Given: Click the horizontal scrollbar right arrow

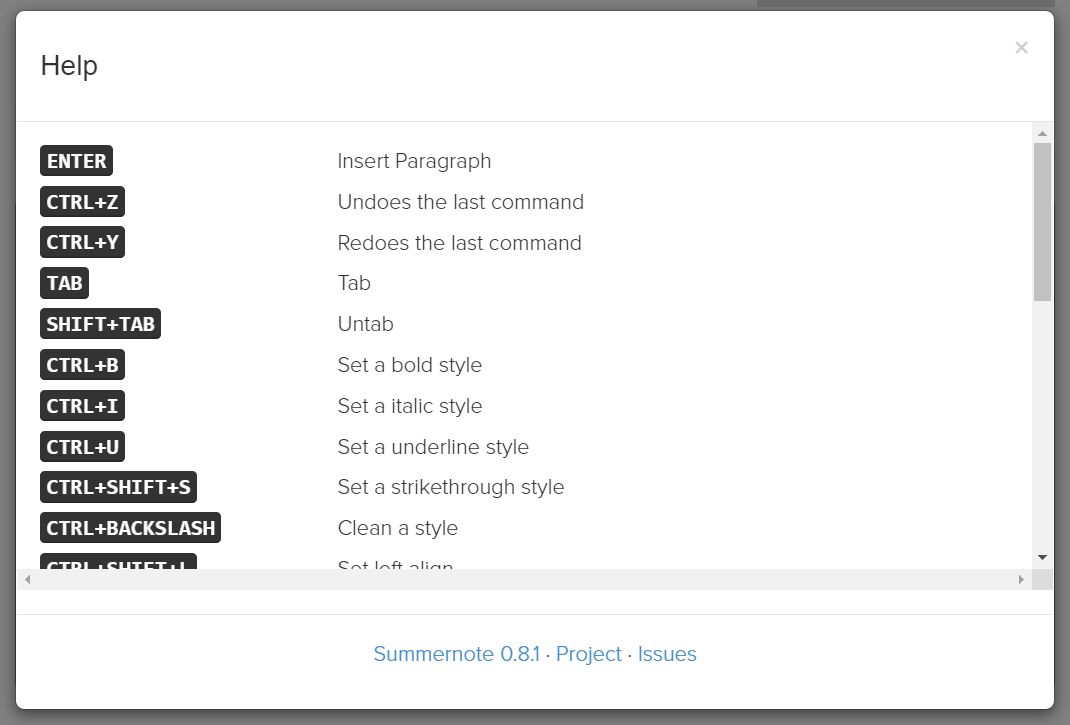Looking at the screenshot, I should (x=1021, y=580).
